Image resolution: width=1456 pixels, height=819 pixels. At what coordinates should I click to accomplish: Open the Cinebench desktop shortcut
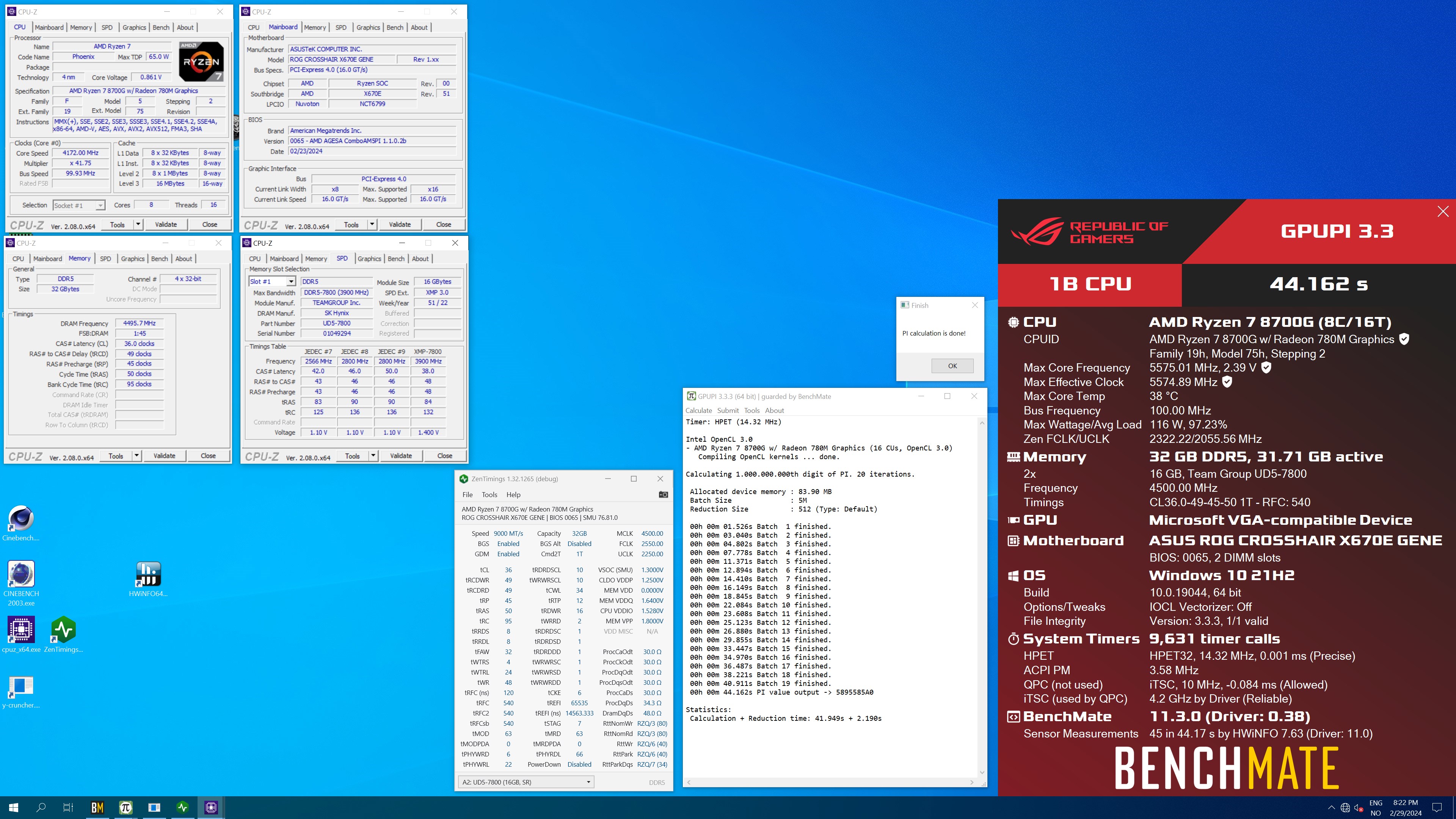[x=21, y=523]
